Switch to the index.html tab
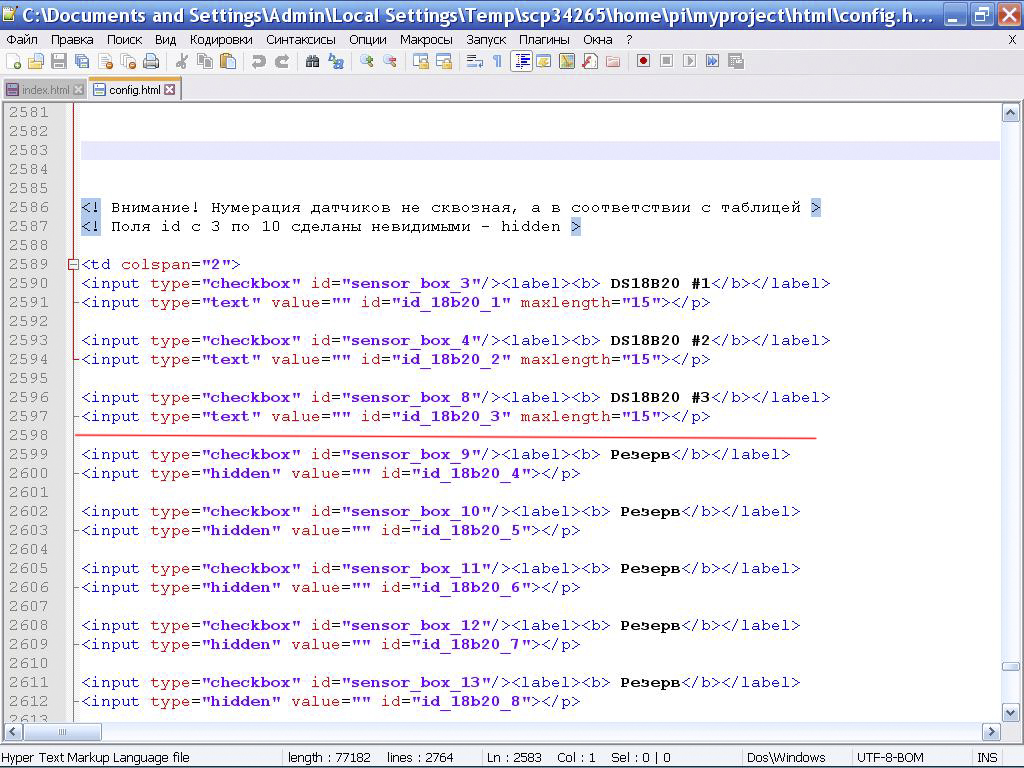Viewport: 1024px width, 768px height. [x=45, y=90]
